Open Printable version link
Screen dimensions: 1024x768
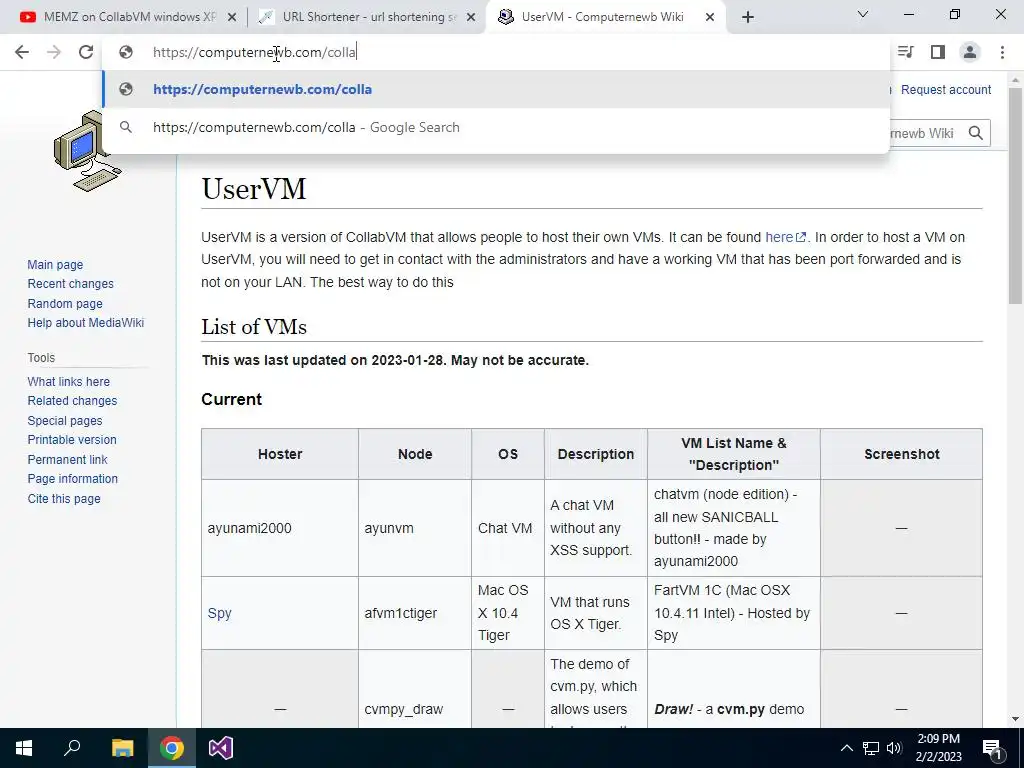pyautogui.click(x=72, y=440)
